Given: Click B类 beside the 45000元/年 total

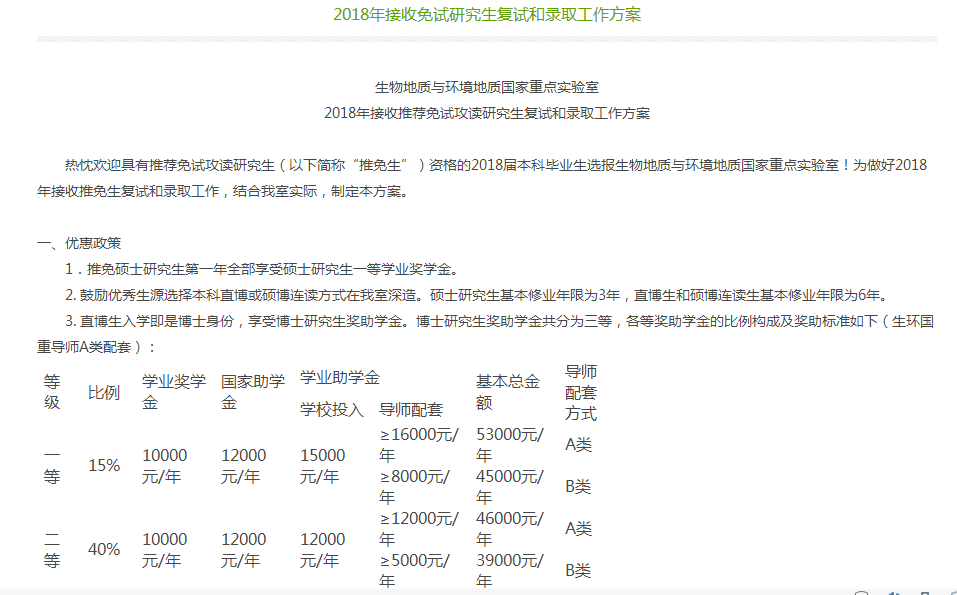Looking at the screenshot, I should [578, 487].
